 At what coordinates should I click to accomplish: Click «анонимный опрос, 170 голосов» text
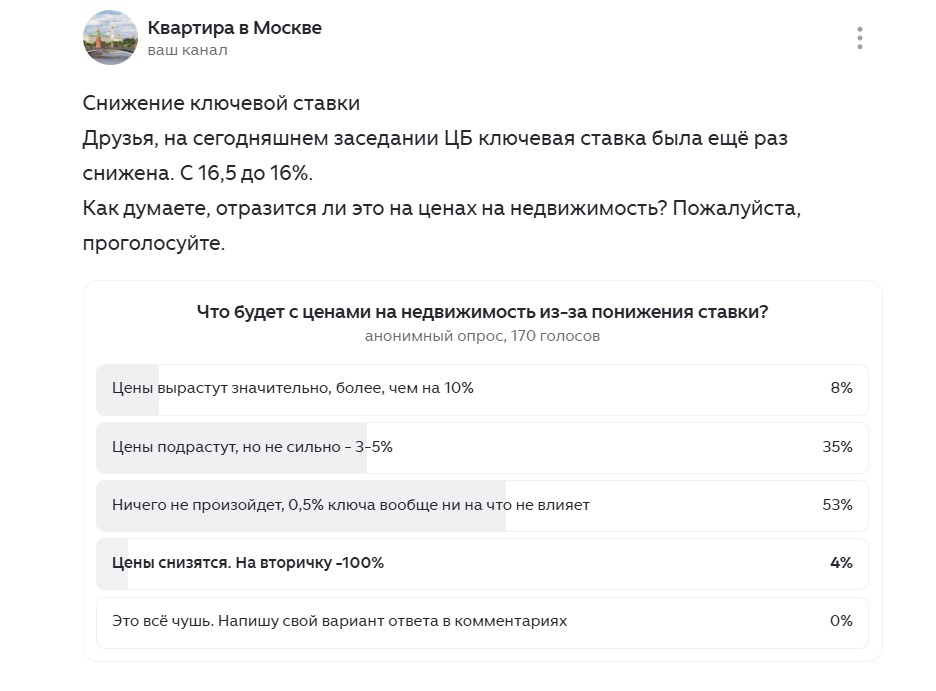[x=482, y=337]
